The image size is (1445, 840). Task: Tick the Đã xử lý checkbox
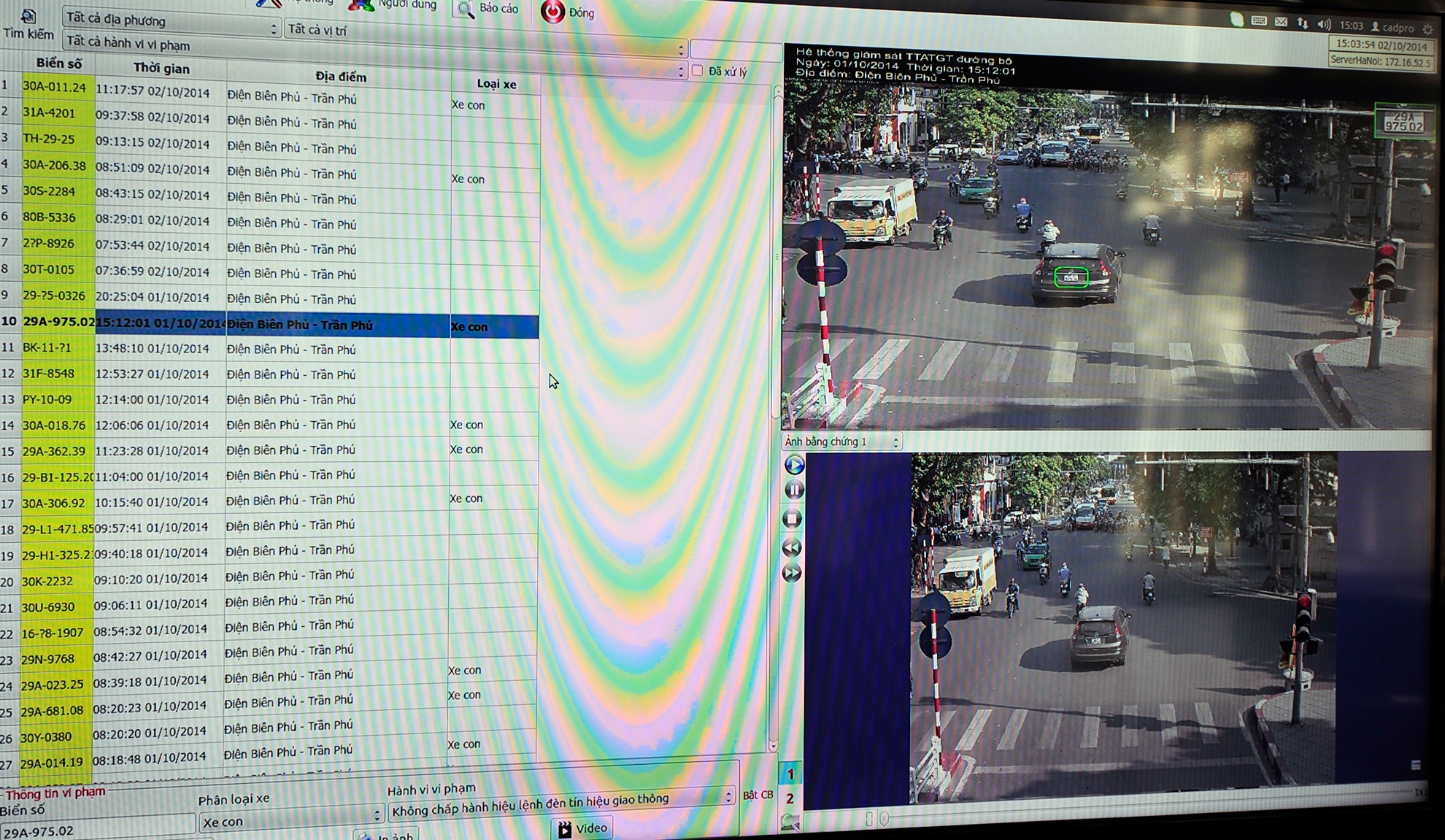697,71
